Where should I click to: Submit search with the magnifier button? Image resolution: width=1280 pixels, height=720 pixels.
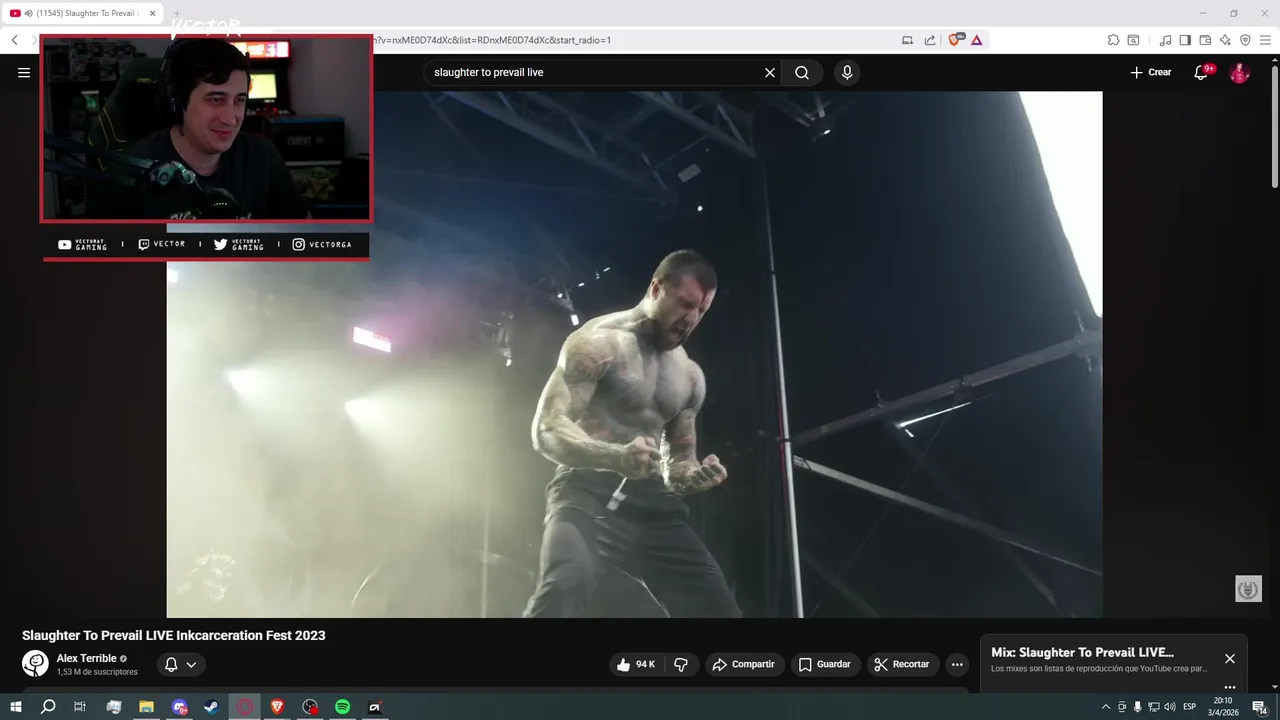click(x=802, y=73)
